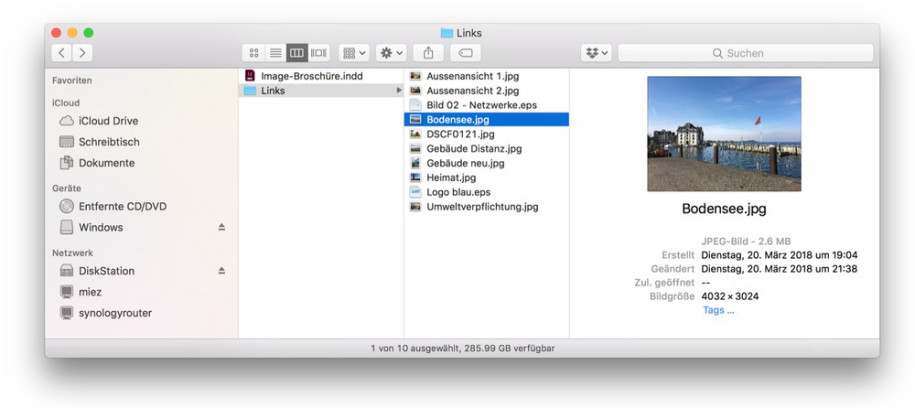Open the Dropbox toolbar dropdown
915x408 pixels.
pos(596,53)
